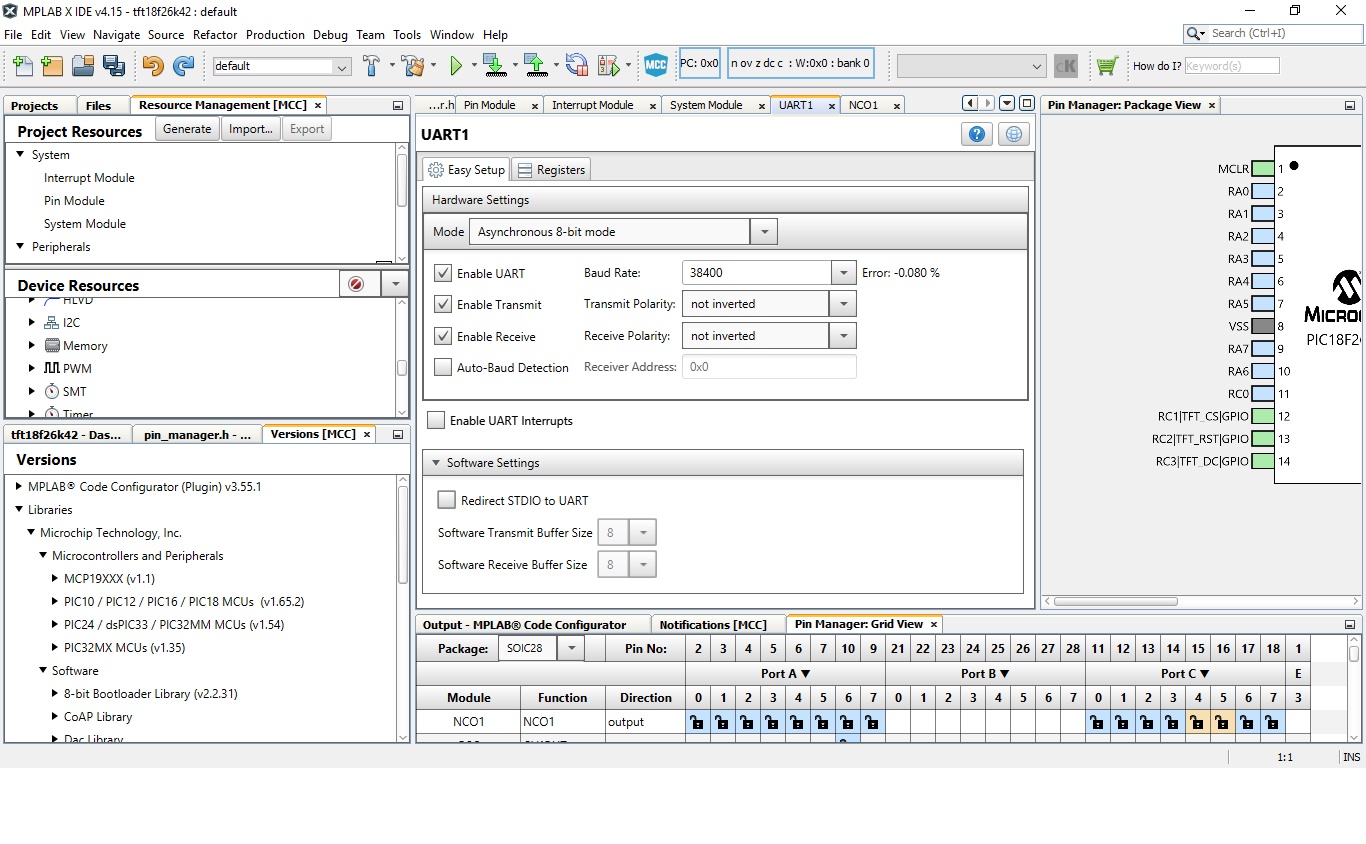The height and width of the screenshot is (844, 1366).
Task: Switch to the Files tab
Action: tap(99, 106)
